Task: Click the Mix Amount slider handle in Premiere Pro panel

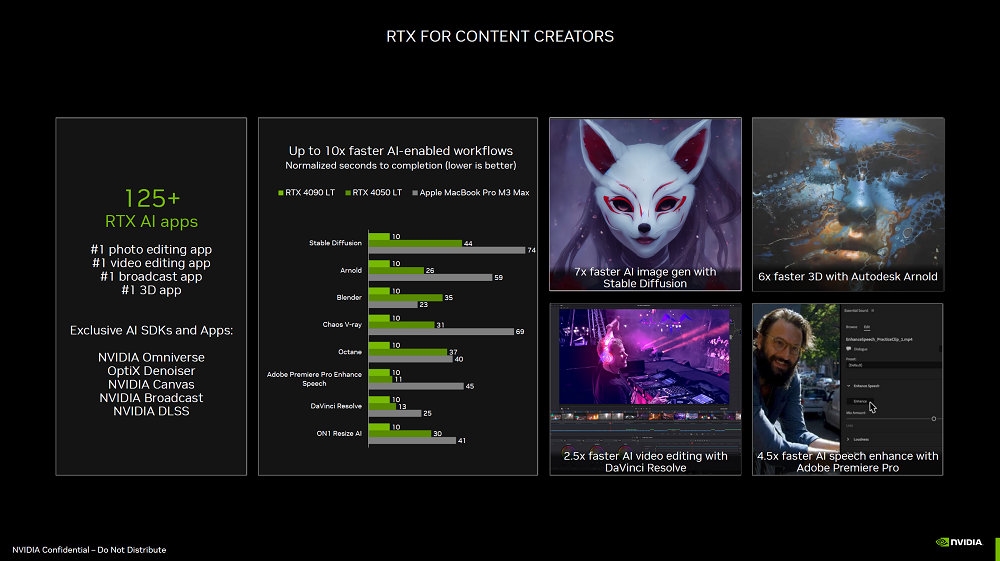Action: point(934,419)
